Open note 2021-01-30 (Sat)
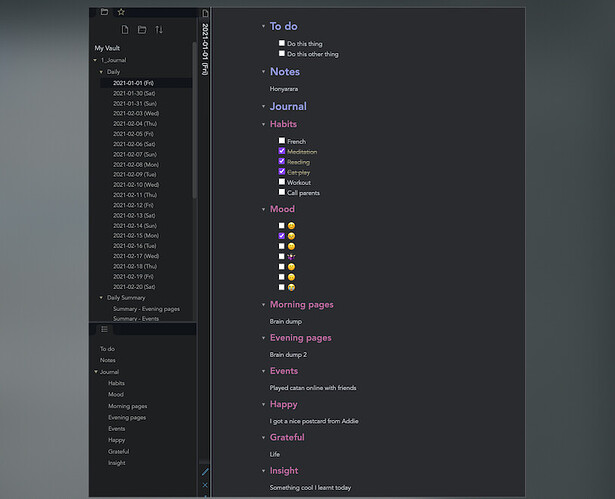The height and width of the screenshot is (499, 615). pyautogui.click(x=134, y=93)
